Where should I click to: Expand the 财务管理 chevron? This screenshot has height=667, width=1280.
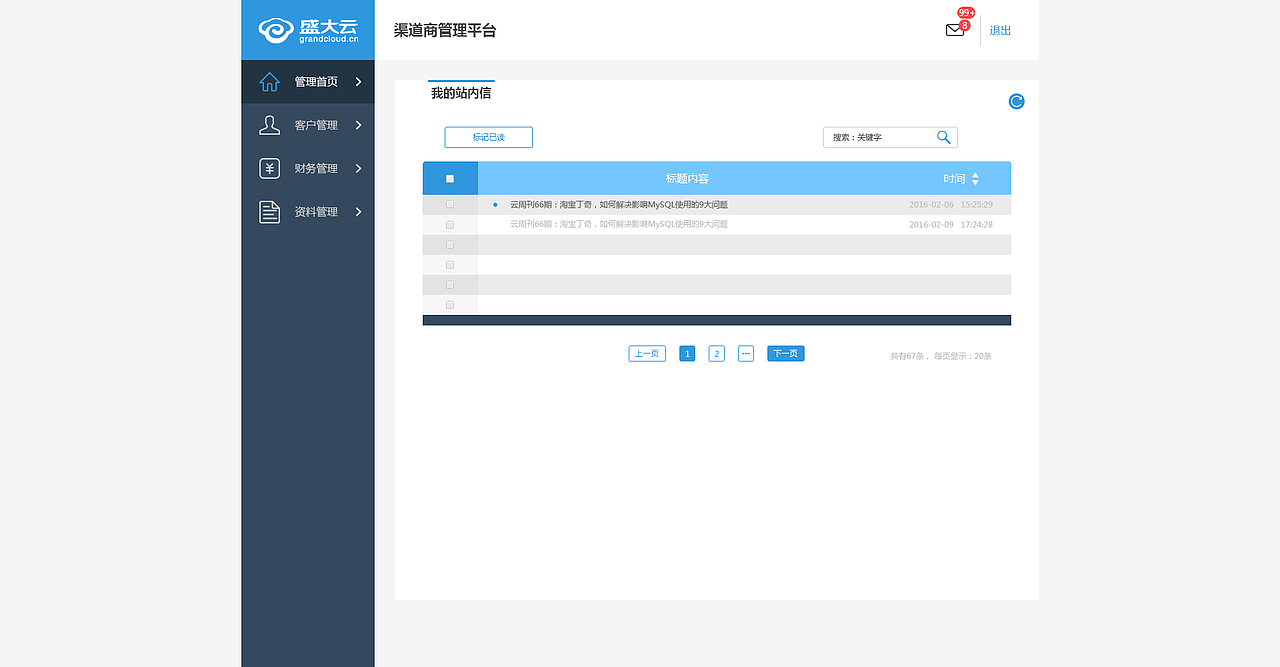pyautogui.click(x=358, y=168)
